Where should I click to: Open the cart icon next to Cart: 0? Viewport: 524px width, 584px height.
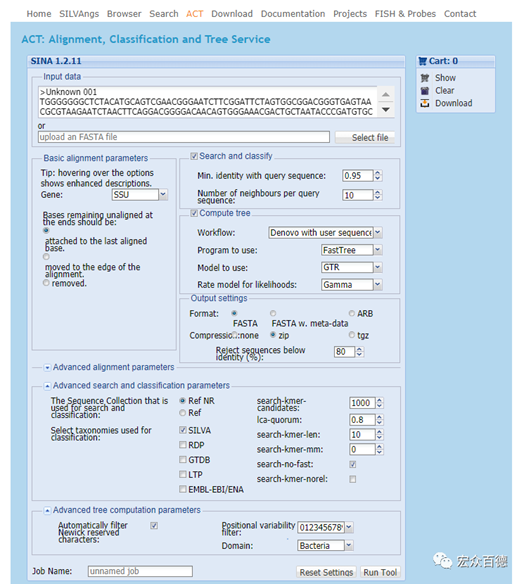point(422,61)
